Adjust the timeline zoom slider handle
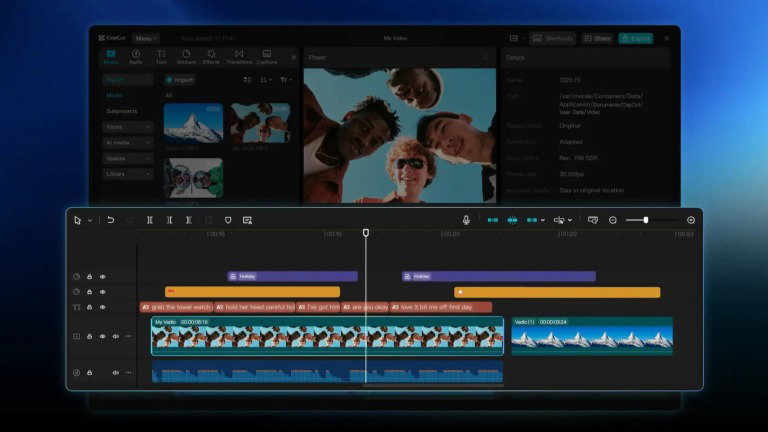Image resolution: width=768 pixels, height=432 pixels. coord(646,220)
